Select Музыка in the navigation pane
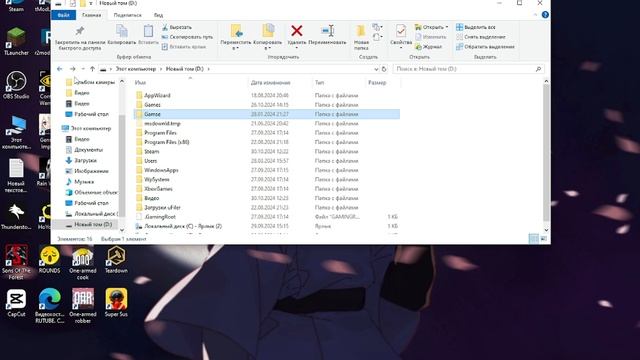This screenshot has height=360, width=640. [x=84, y=182]
